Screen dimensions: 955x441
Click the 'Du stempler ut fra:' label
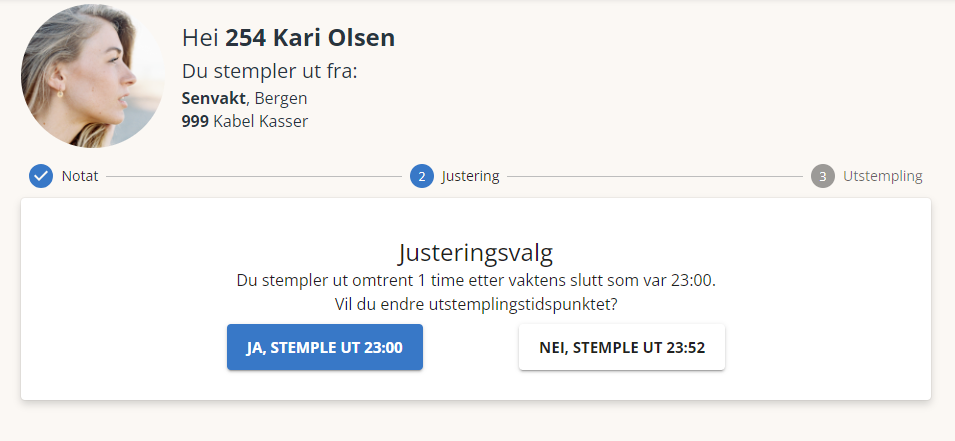click(x=269, y=71)
